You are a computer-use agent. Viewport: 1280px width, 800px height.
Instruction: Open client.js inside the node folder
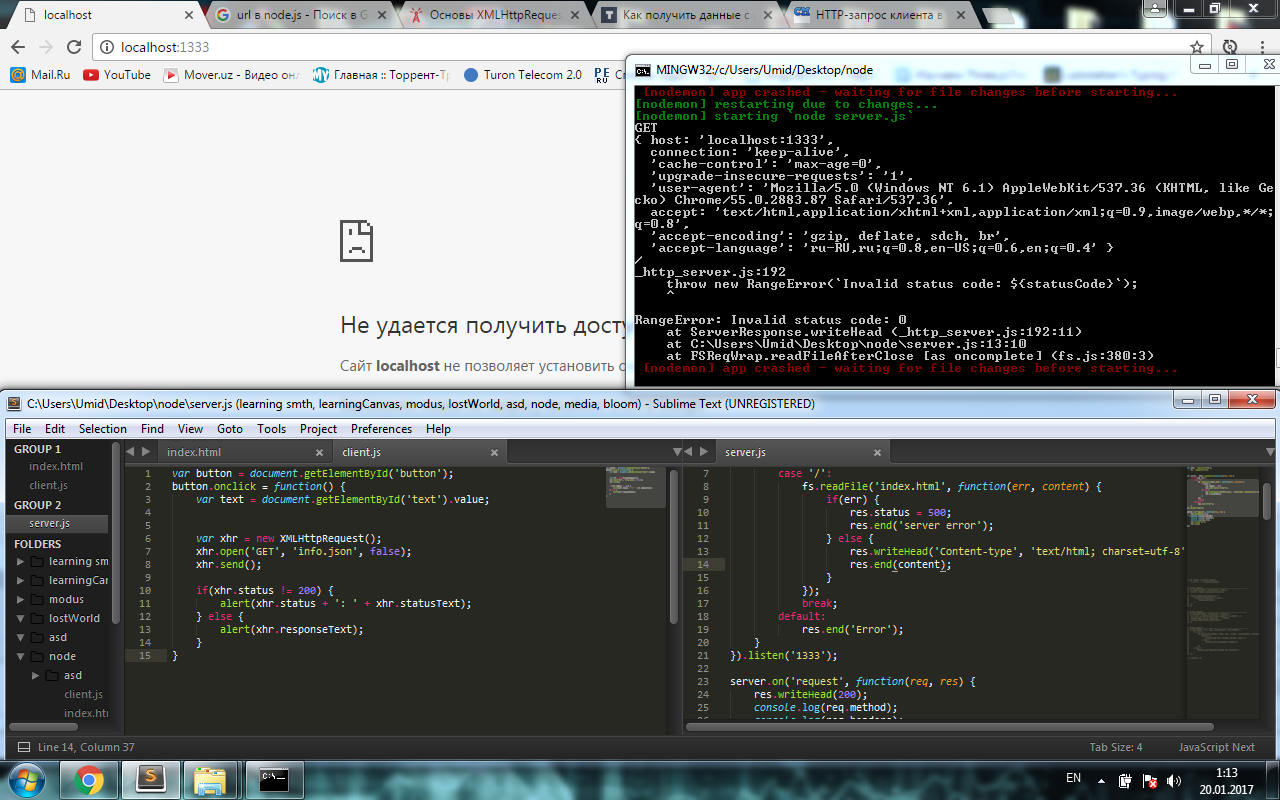[x=84, y=695]
